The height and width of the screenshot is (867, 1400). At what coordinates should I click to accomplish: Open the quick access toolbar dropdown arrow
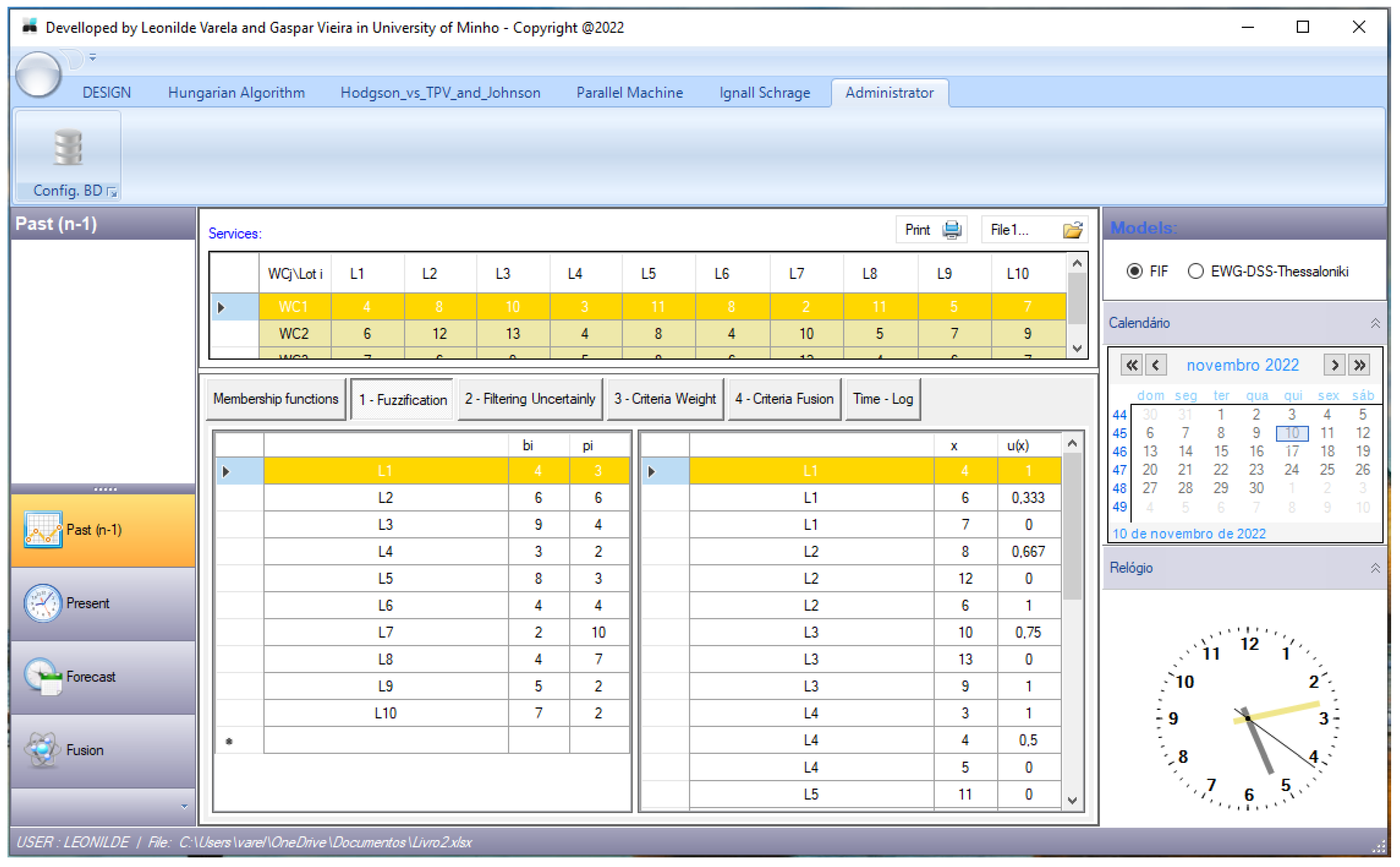(93, 57)
